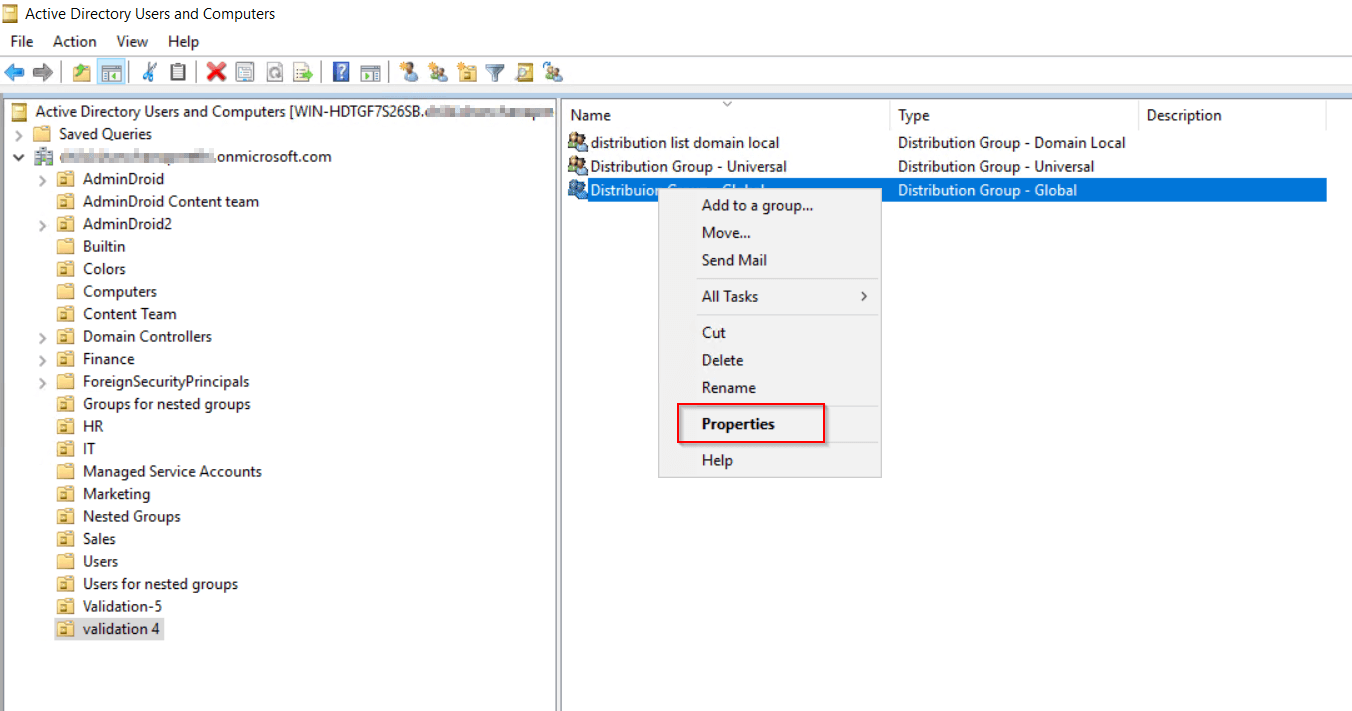Screen dimensions: 1352x711
Task: Open the All Tasks submenu
Action: pyautogui.click(x=730, y=296)
